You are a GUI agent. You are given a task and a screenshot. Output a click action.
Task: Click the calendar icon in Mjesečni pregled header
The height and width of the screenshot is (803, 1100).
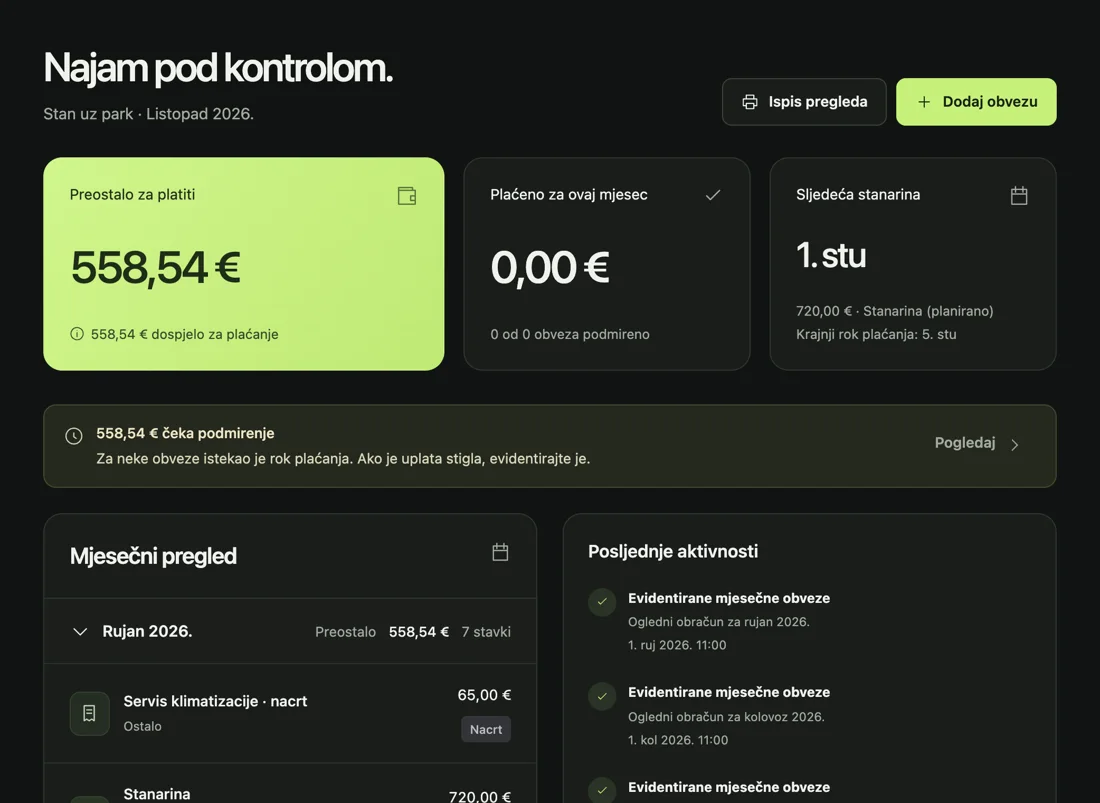pos(500,552)
